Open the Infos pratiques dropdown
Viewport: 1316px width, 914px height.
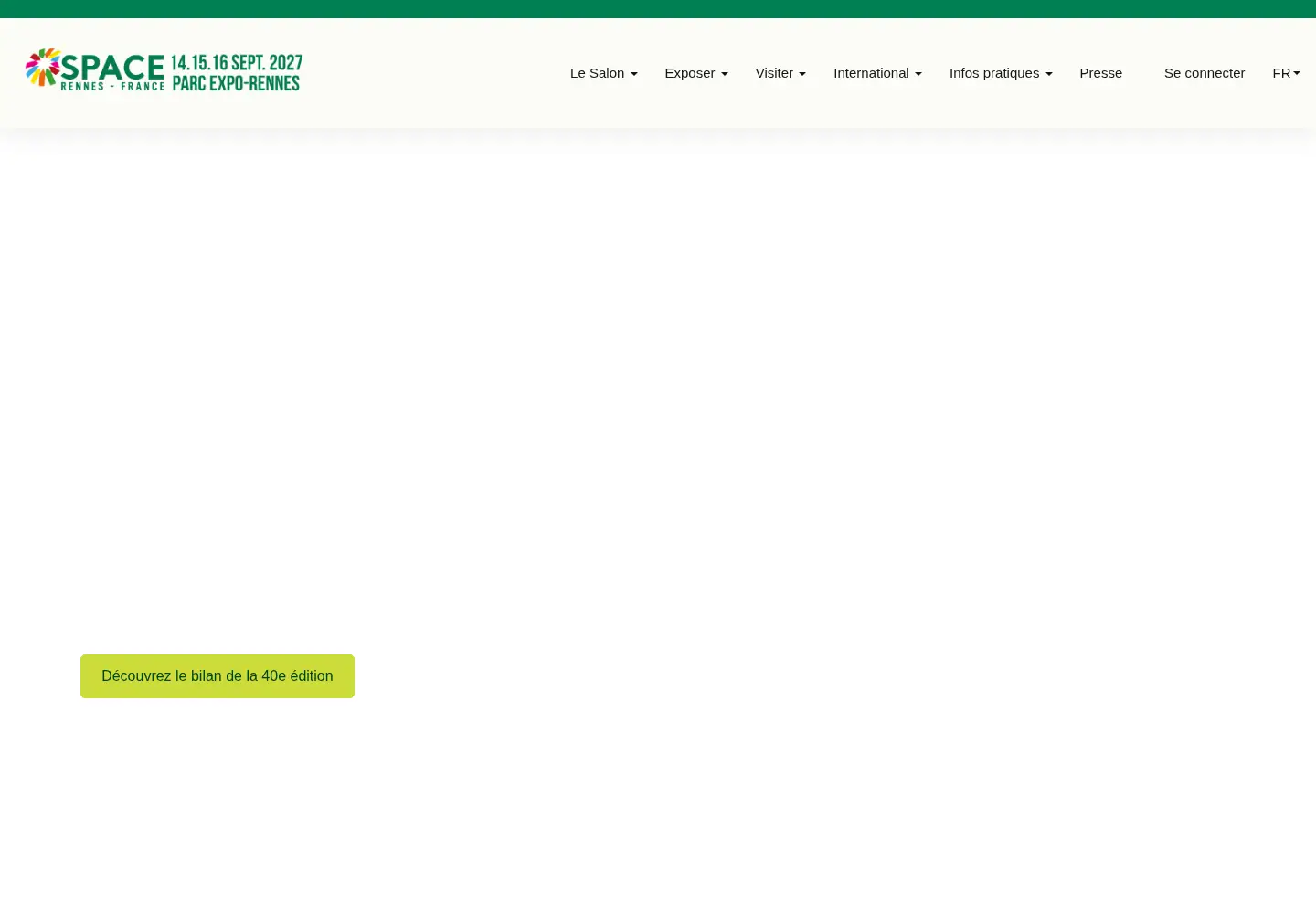pyautogui.click(x=1001, y=73)
